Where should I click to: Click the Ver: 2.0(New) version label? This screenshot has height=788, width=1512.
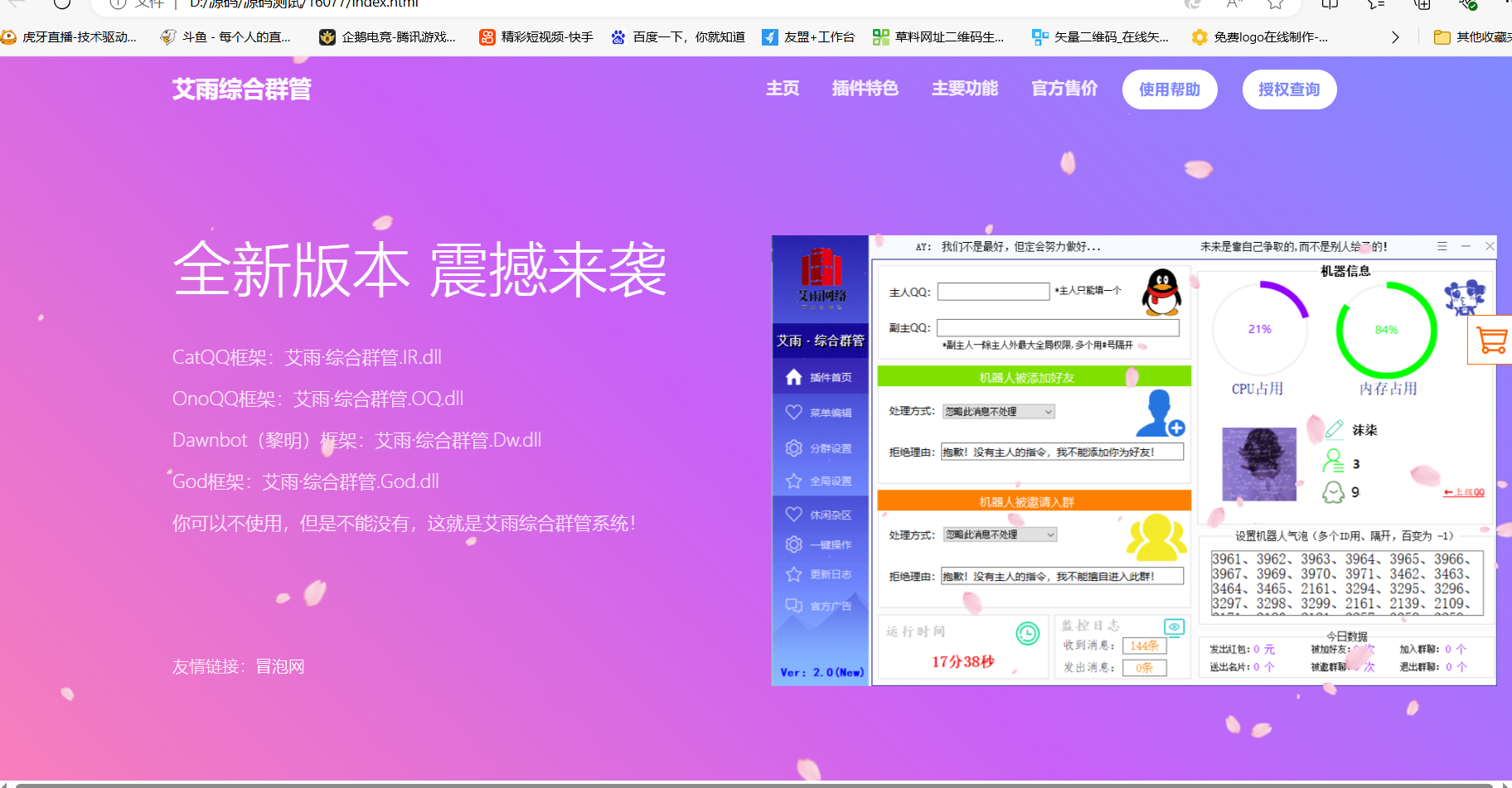[822, 672]
